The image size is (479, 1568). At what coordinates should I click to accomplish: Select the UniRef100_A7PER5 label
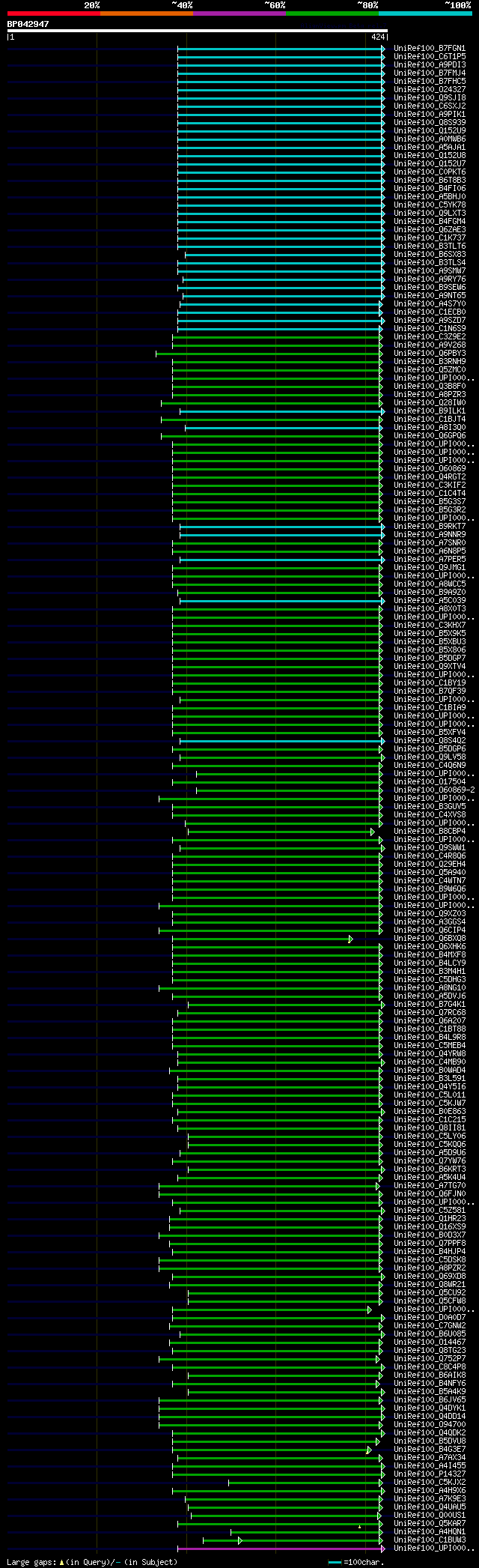pos(430,560)
